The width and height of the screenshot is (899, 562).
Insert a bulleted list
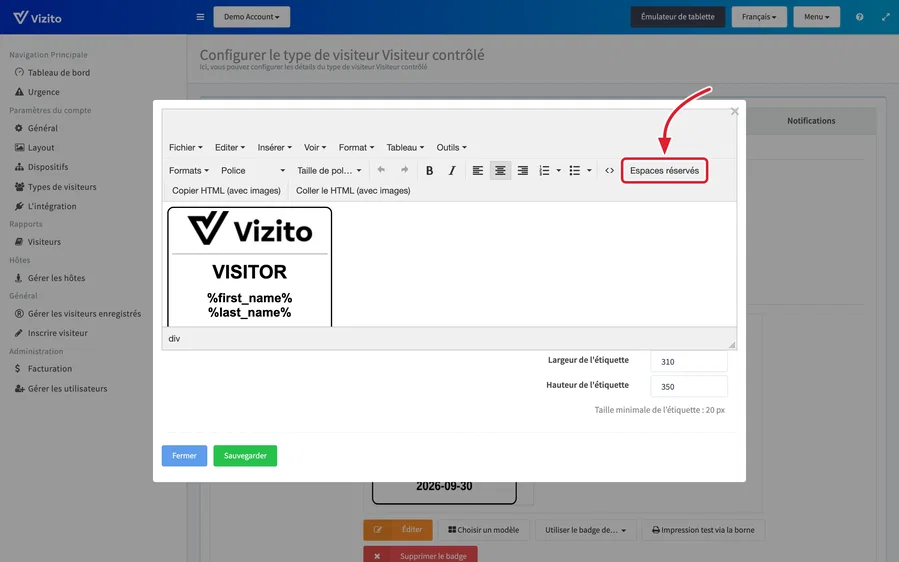(574, 170)
